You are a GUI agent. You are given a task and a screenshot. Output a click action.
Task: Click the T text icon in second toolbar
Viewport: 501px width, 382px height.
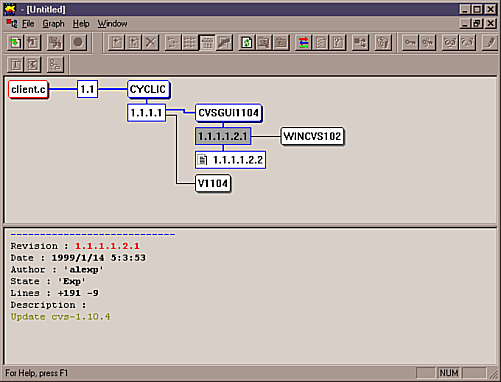pos(15,65)
